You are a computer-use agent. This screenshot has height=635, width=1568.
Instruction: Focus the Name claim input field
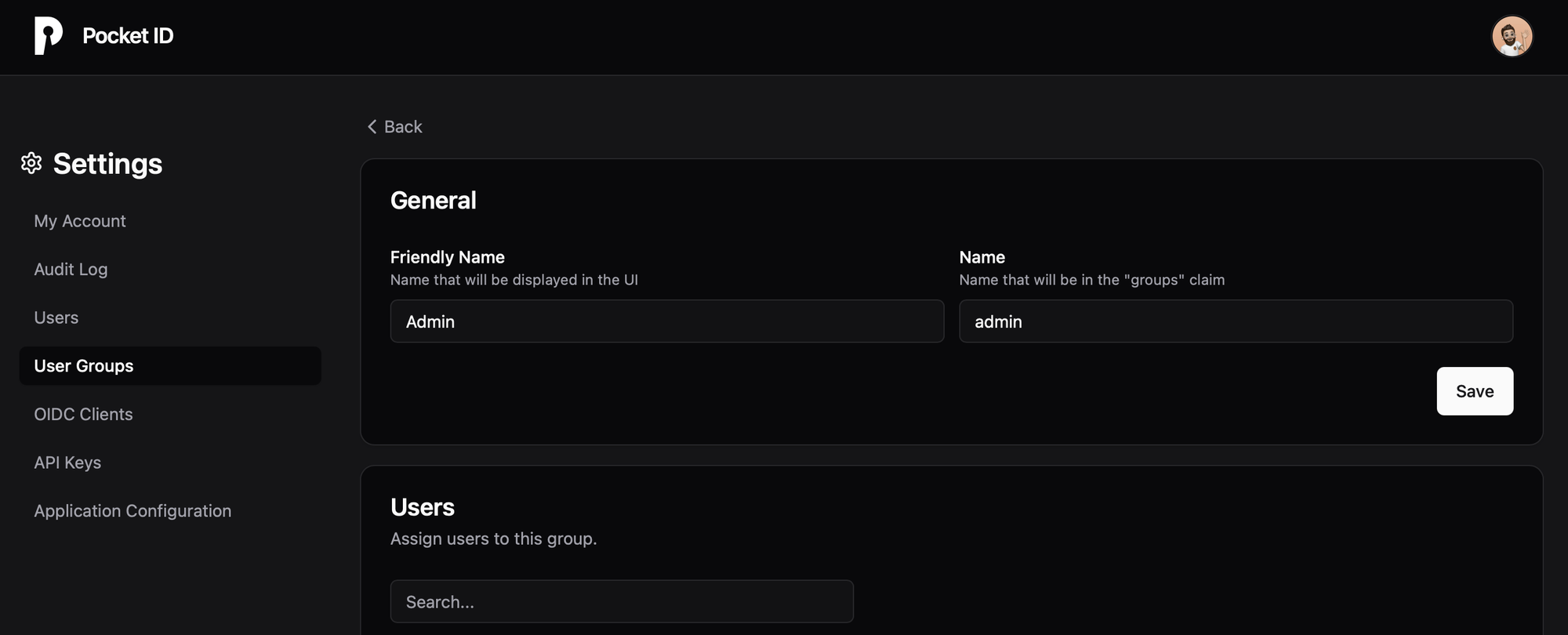1236,321
